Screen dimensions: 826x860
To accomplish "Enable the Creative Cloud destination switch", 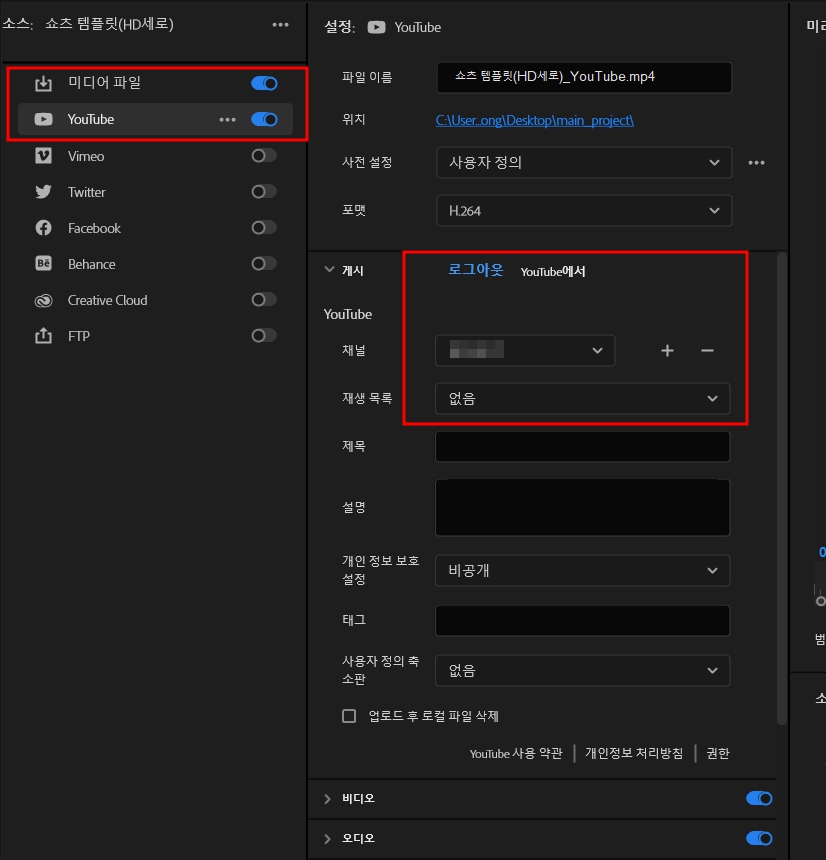I will [x=264, y=299].
